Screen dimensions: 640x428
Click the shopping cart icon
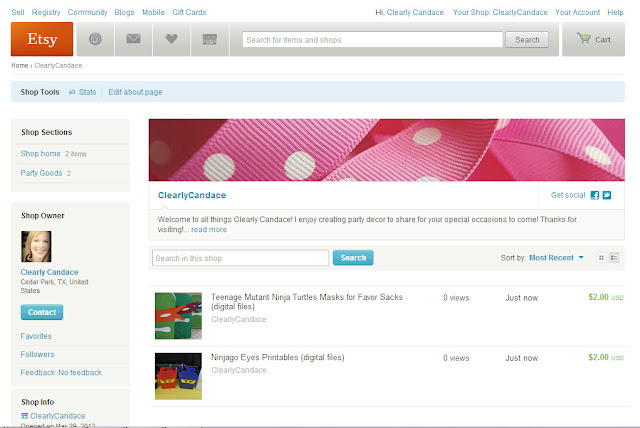pos(584,38)
